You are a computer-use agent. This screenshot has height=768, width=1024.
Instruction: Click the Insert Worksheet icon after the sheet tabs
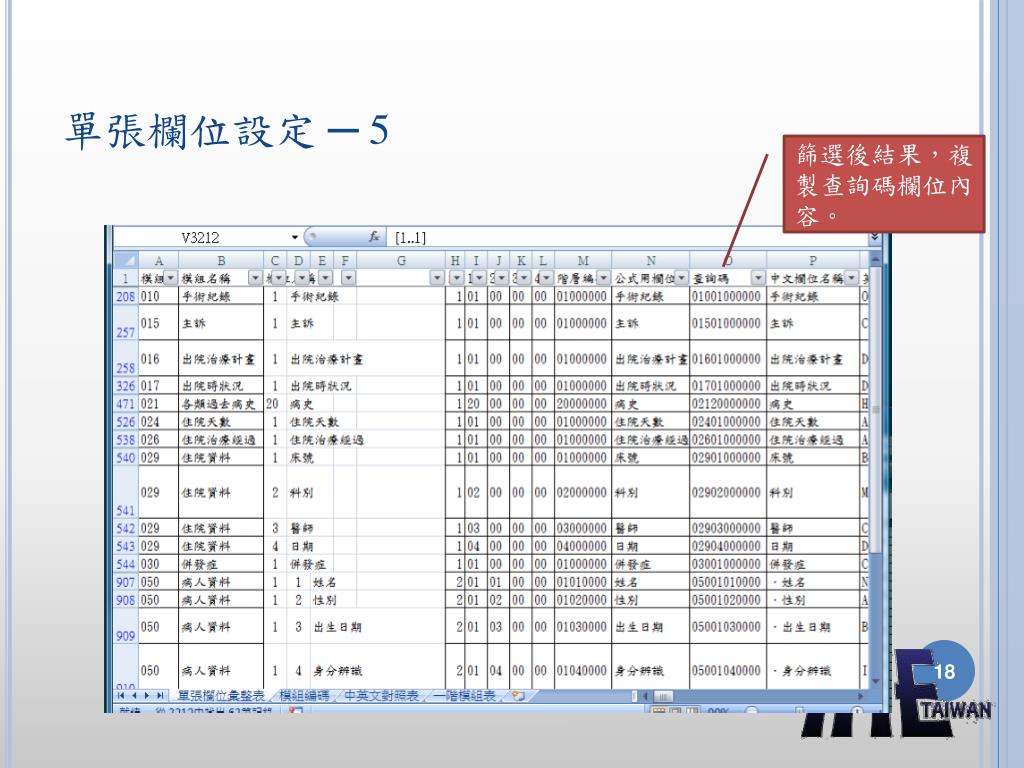pyautogui.click(x=519, y=696)
